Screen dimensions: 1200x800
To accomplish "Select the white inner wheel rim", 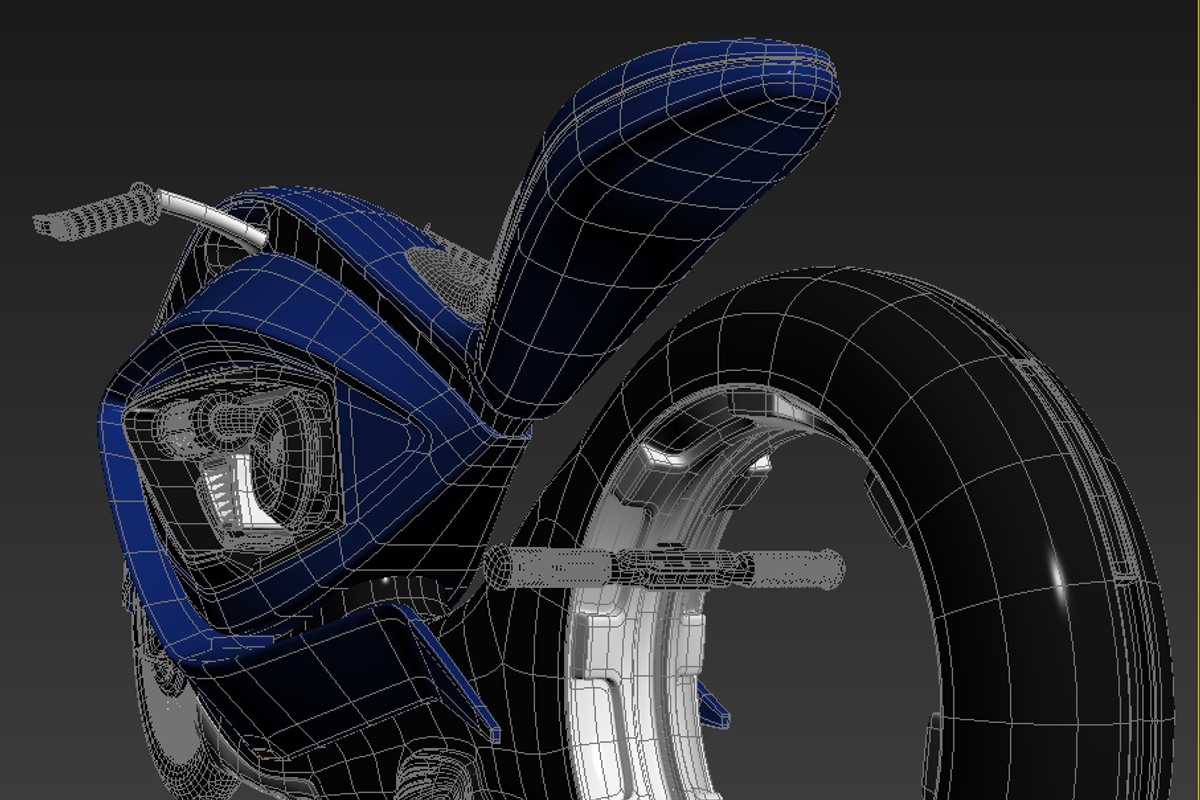I will (x=640, y=640).
